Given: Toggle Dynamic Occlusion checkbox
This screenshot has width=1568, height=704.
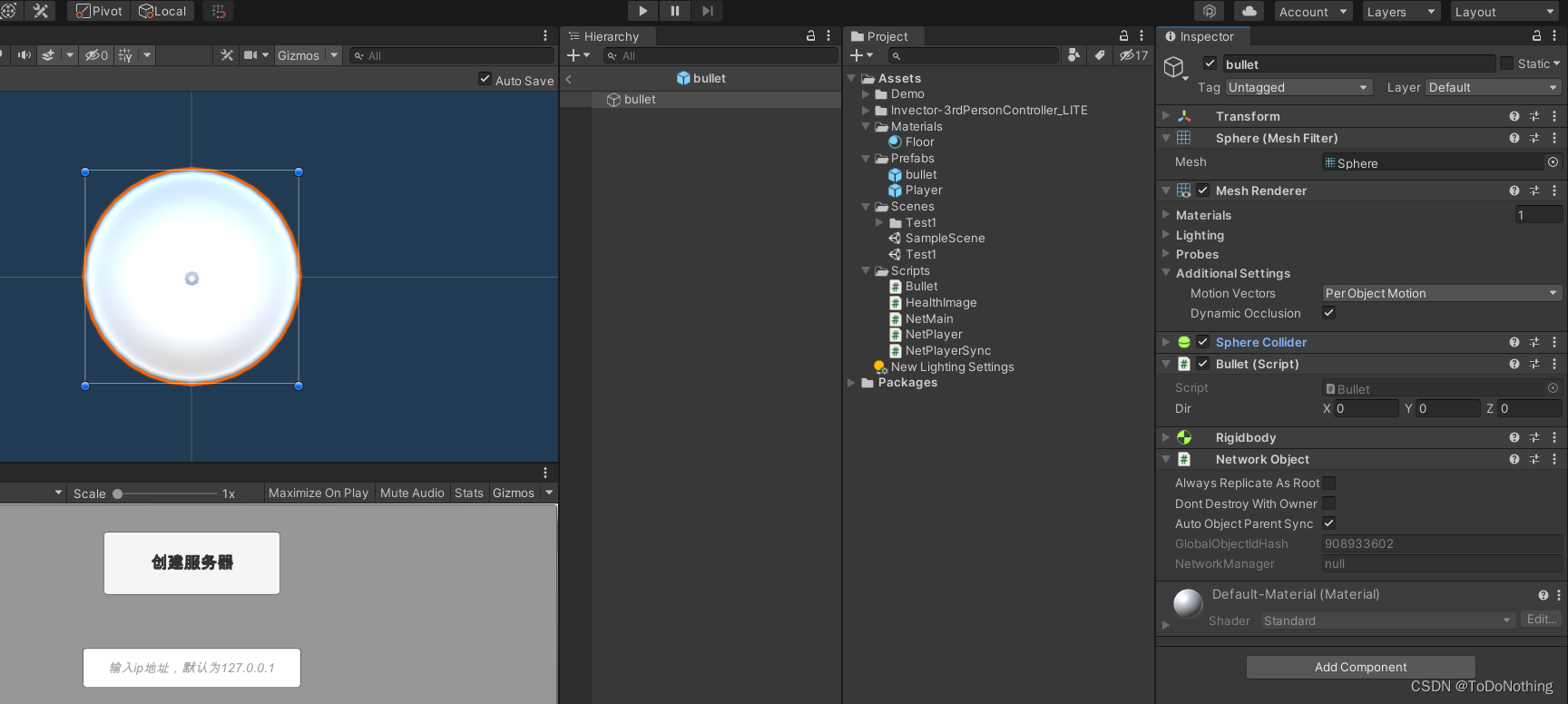Looking at the screenshot, I should pos(1328,313).
